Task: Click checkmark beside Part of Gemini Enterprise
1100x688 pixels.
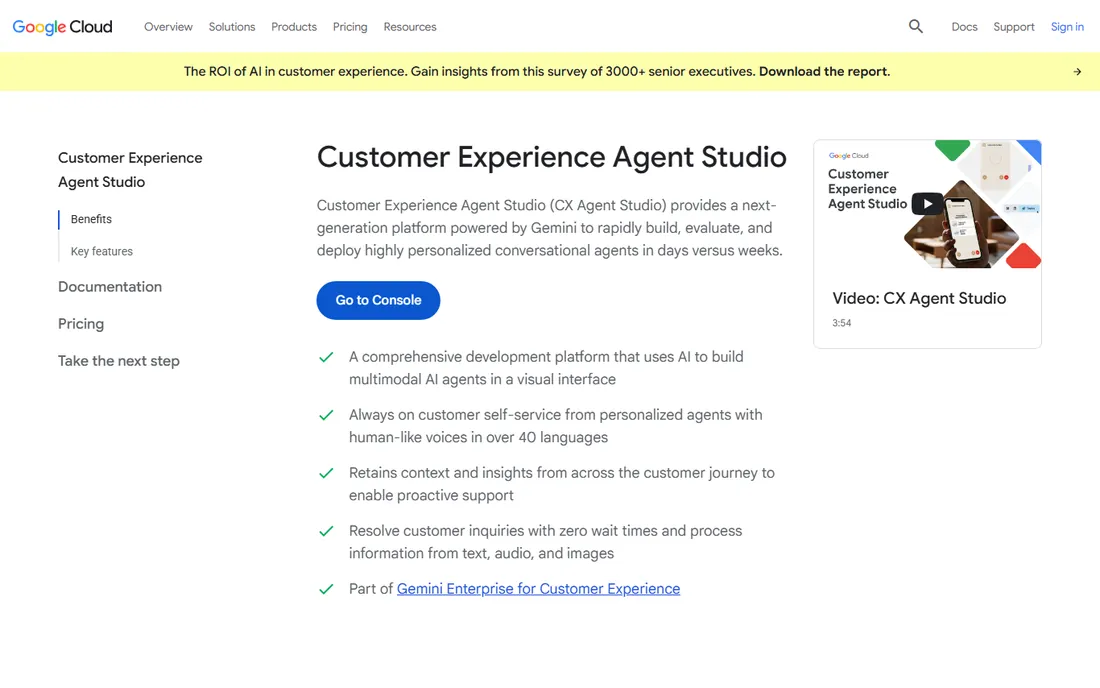Action: click(x=326, y=589)
